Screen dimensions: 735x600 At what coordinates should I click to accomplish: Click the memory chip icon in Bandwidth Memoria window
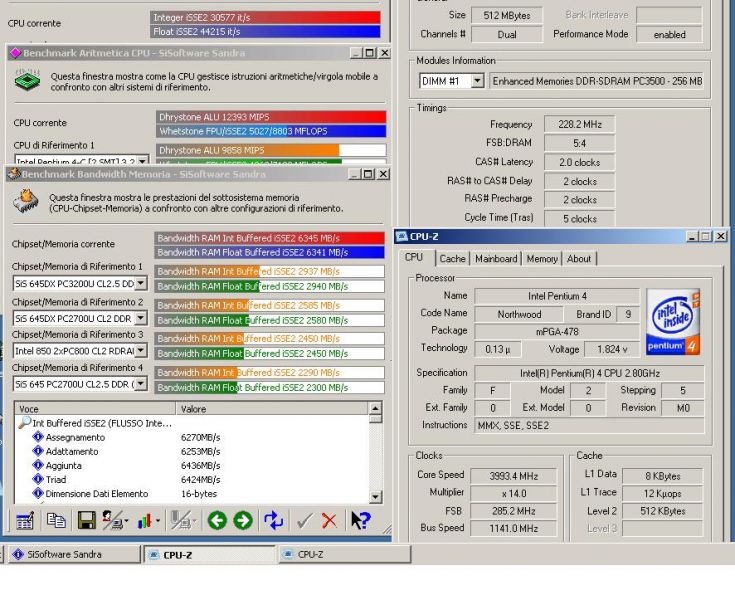[x=26, y=201]
